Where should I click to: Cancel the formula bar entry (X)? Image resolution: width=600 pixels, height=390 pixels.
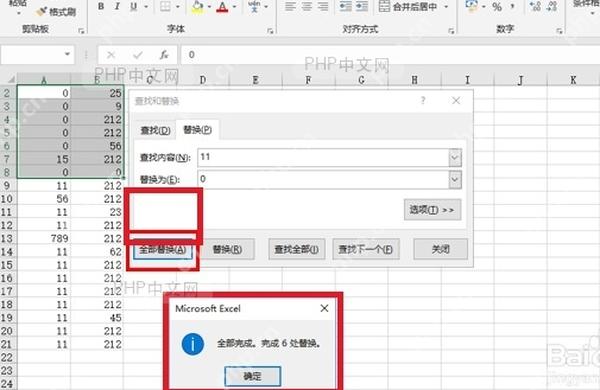tap(111, 55)
